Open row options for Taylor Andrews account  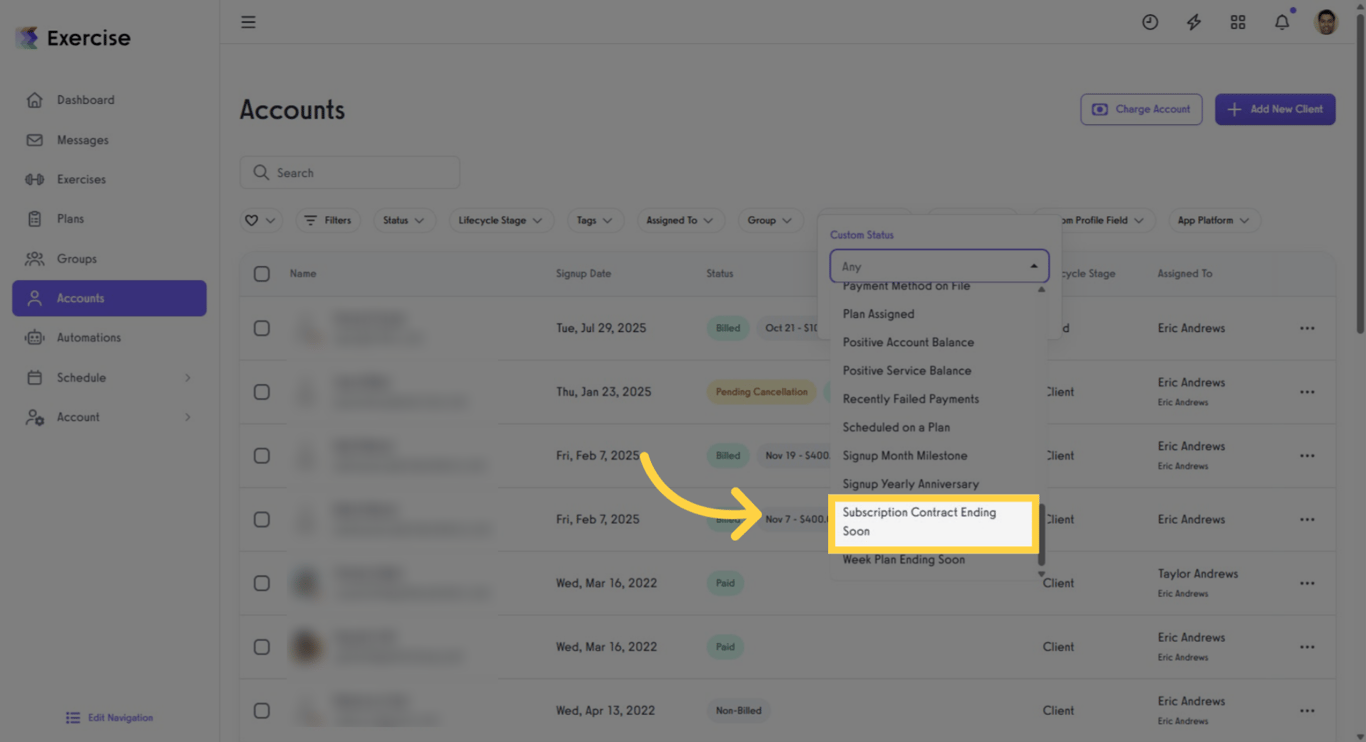pos(1307,583)
